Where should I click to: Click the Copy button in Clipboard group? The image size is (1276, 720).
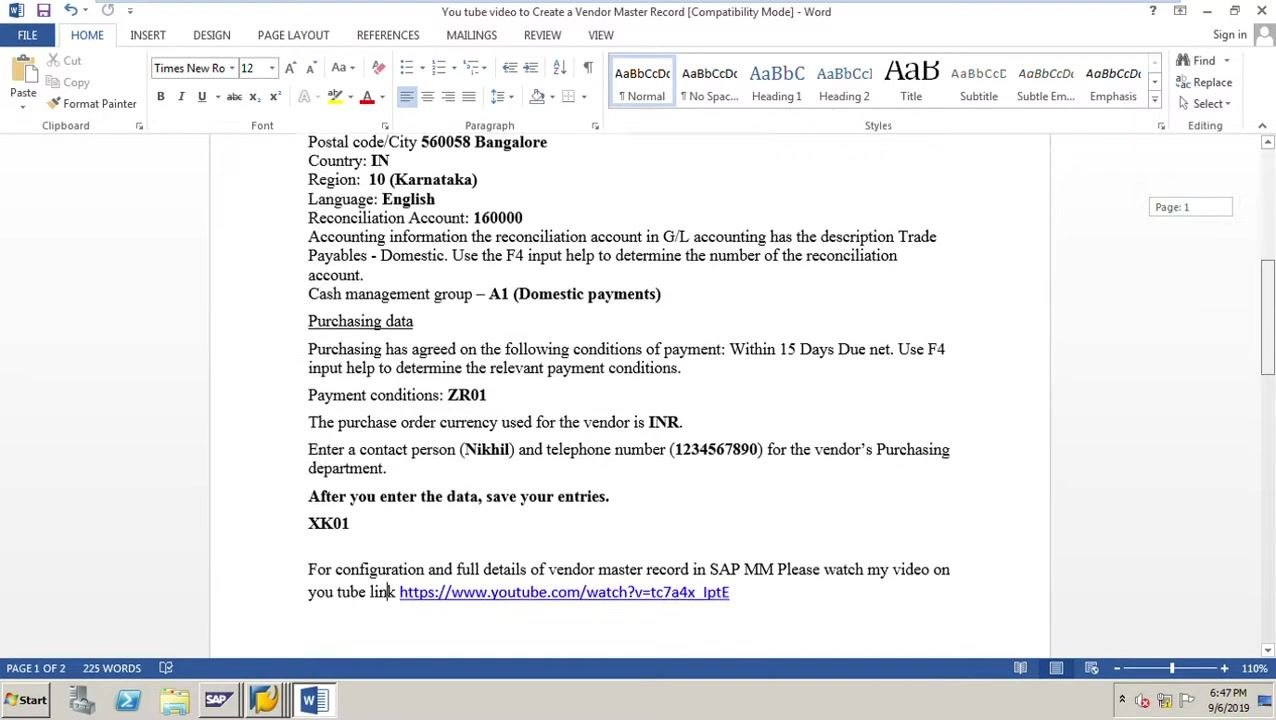coord(67,82)
